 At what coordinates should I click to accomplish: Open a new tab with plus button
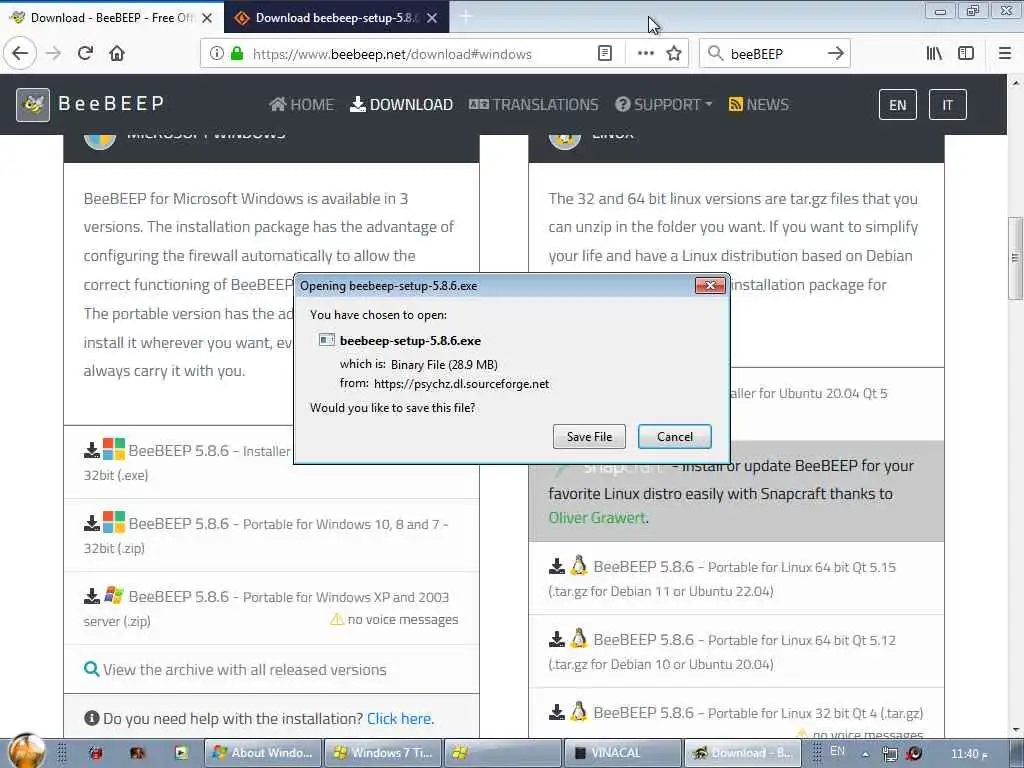click(466, 17)
